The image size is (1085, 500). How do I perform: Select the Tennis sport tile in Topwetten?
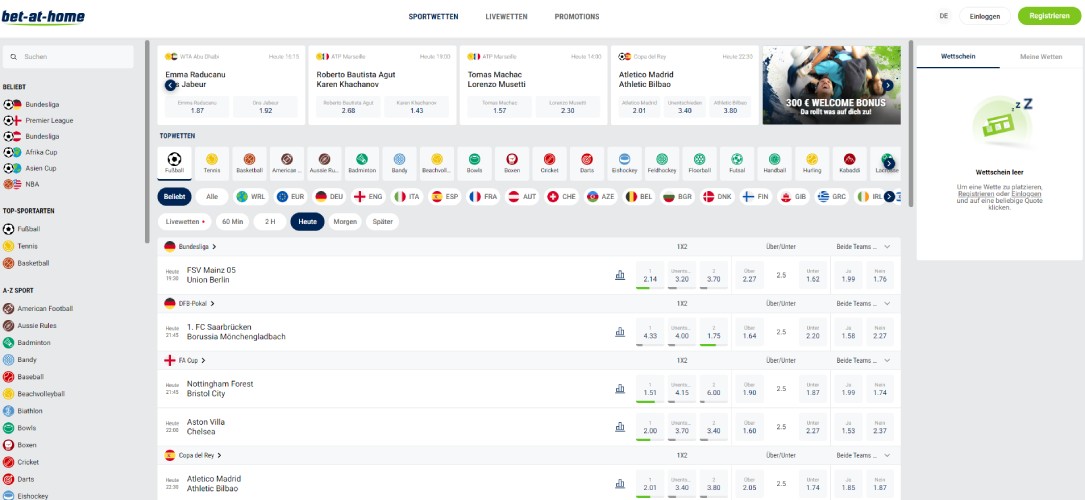212,163
